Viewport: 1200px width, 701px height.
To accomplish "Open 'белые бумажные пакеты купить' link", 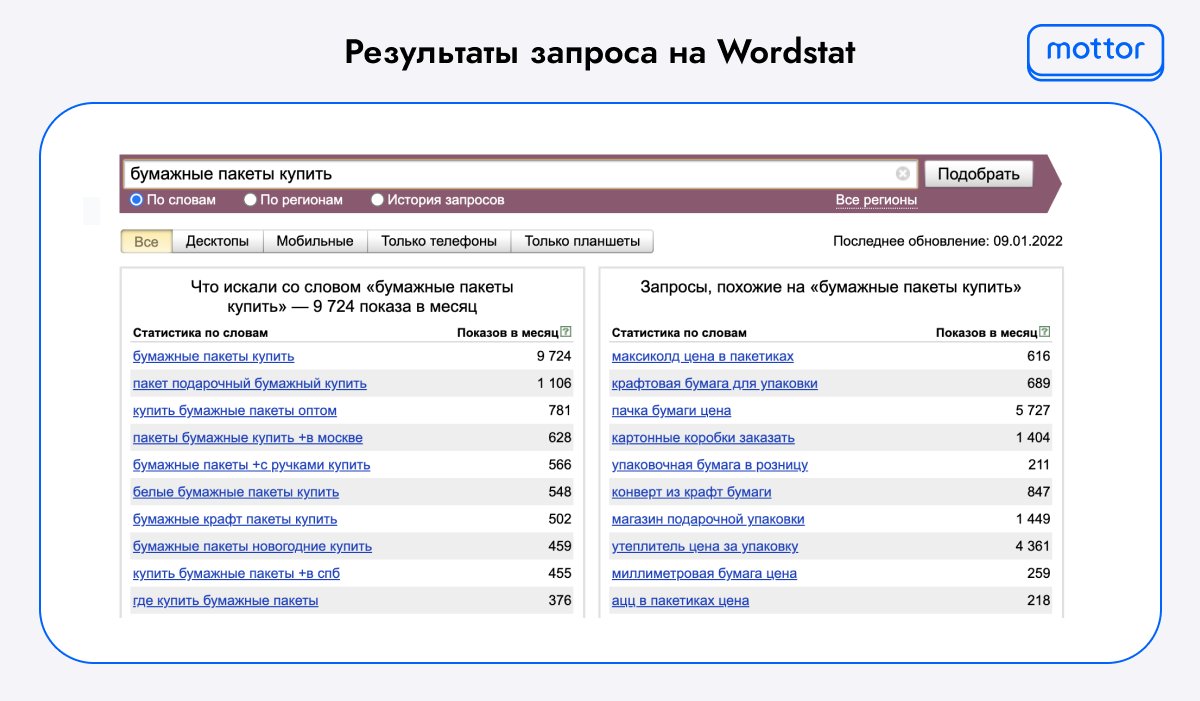I will 235,491.
